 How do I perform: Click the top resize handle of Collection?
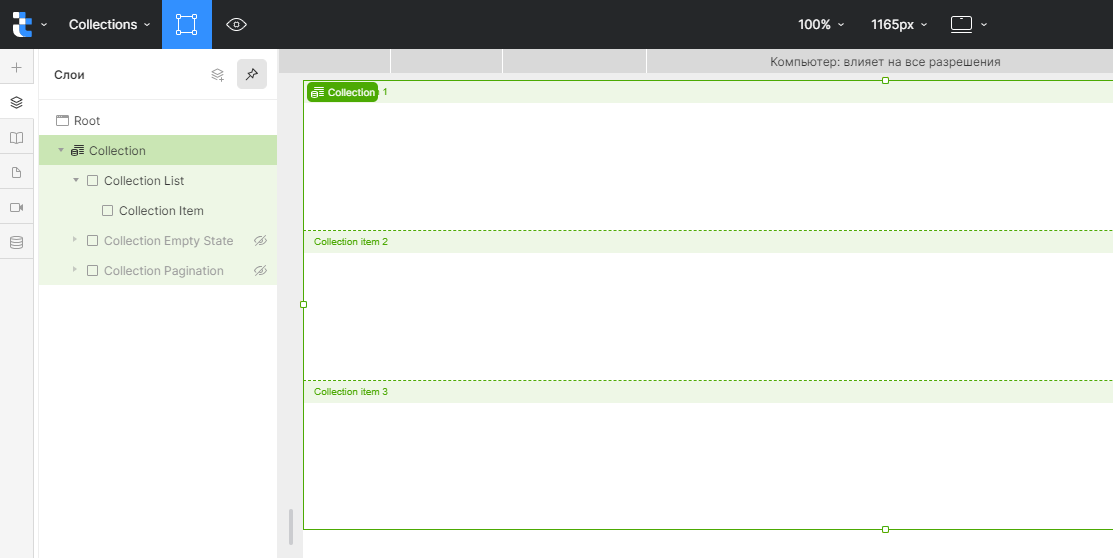(x=885, y=80)
